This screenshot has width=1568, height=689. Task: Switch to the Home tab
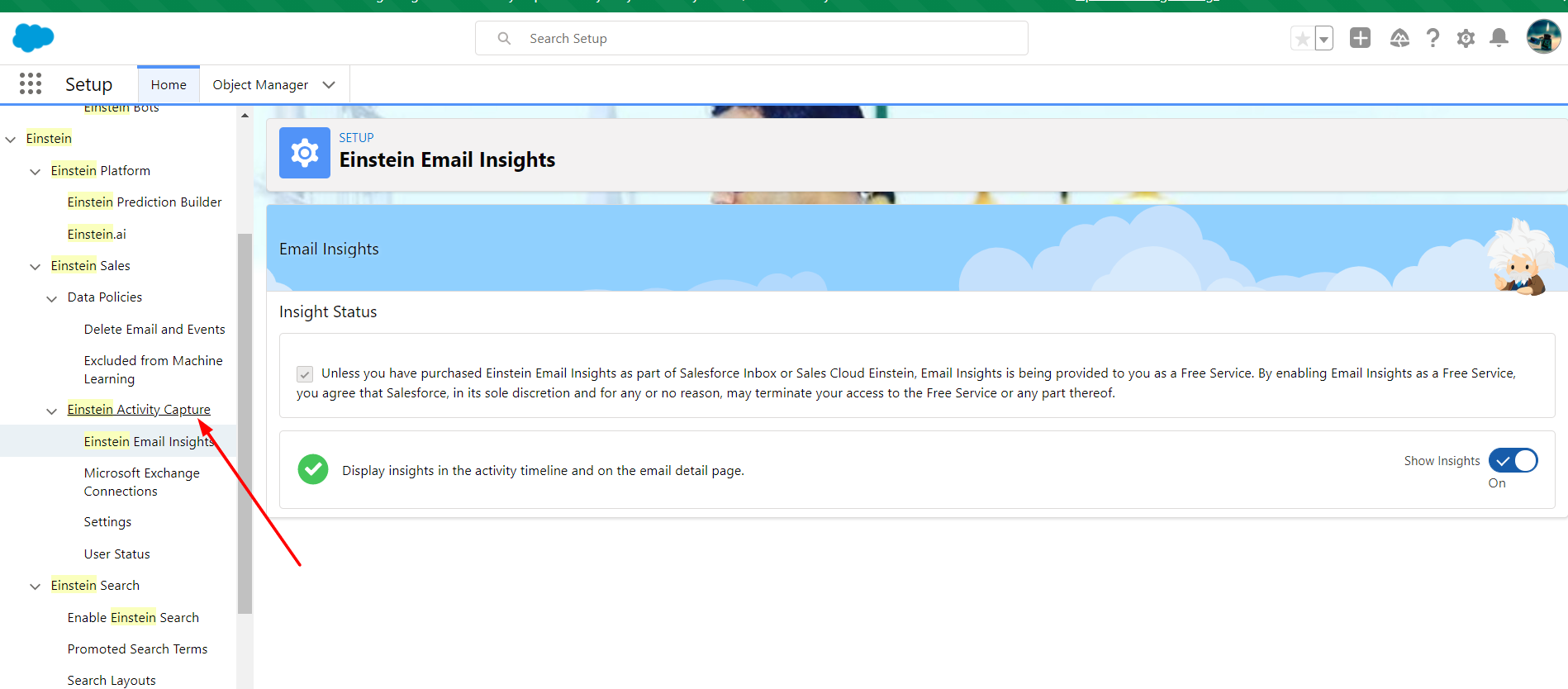tap(169, 85)
